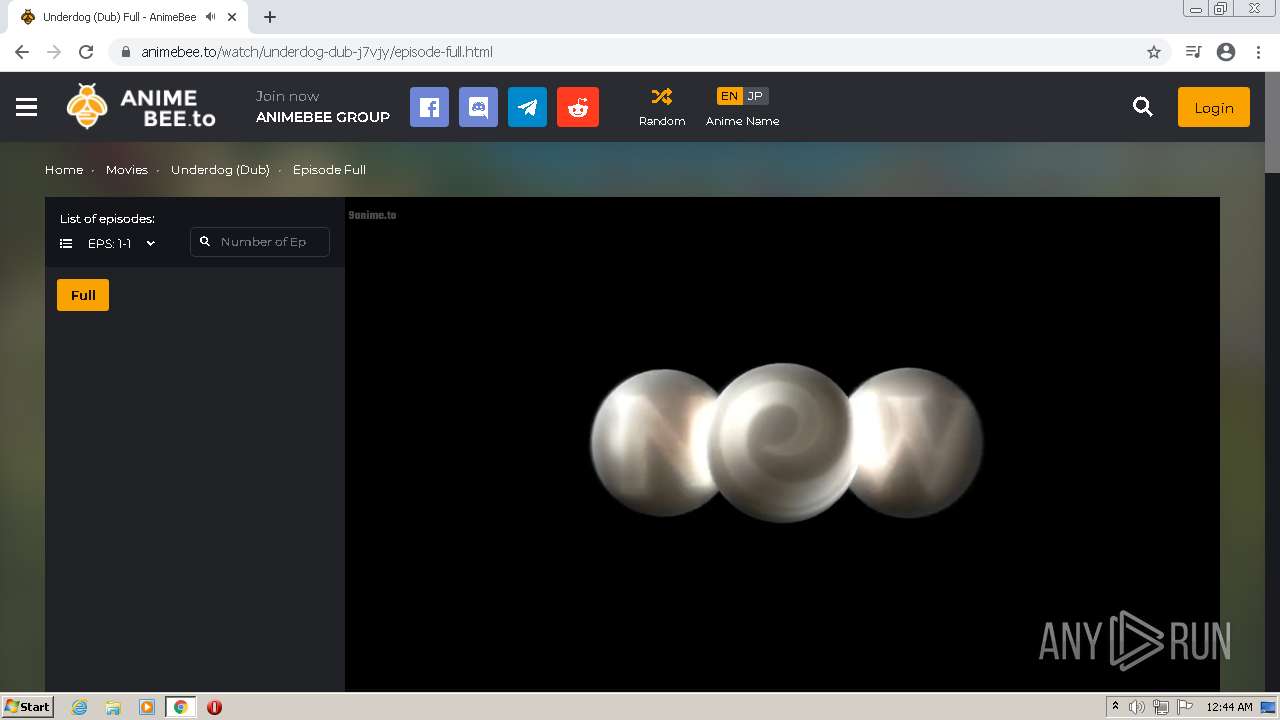
Task: Click the video player area
Action: [782, 443]
